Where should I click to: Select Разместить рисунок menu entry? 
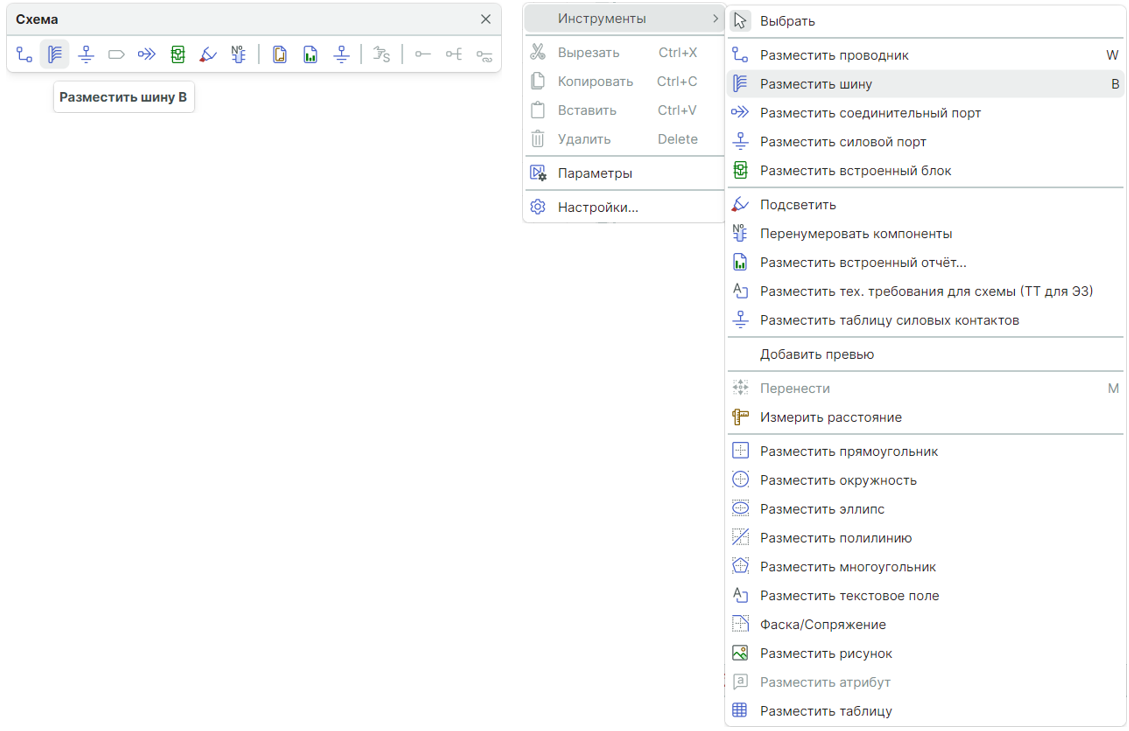coord(826,653)
